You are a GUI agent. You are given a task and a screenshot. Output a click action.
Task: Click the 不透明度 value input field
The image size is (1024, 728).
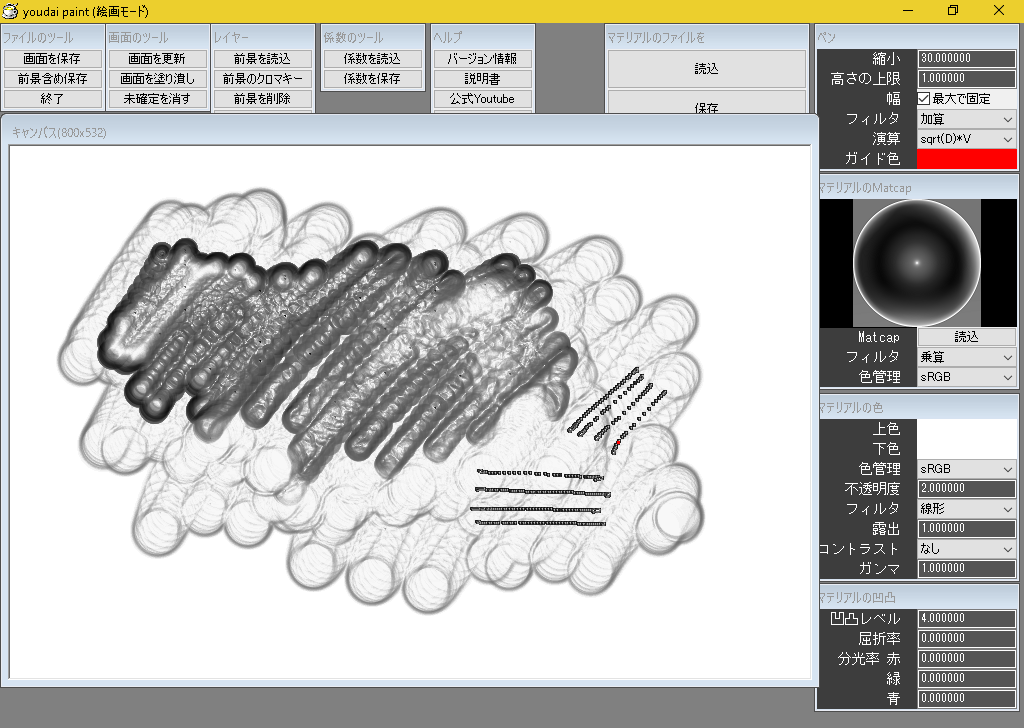(966, 488)
